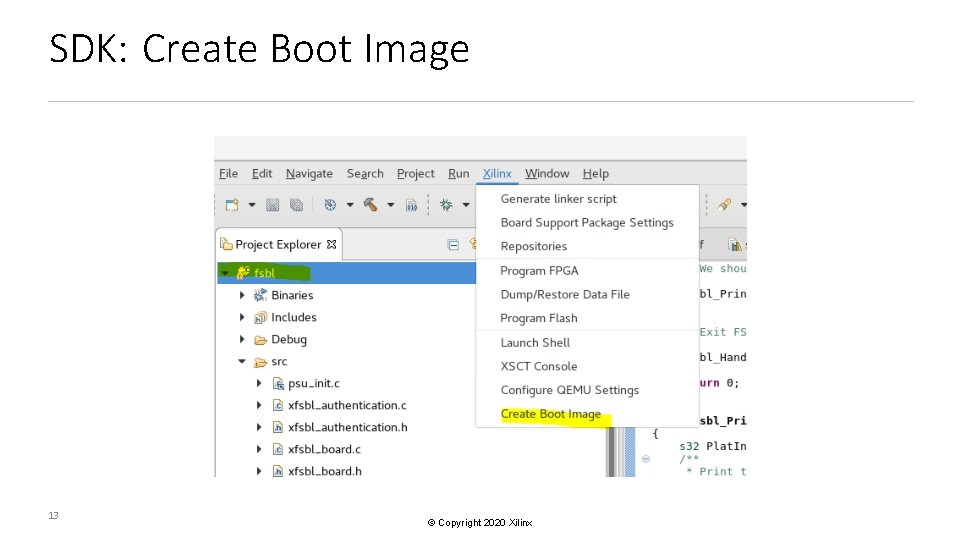Select the Project Explorer tab
Screen dimensions: 960x540
click(278, 244)
